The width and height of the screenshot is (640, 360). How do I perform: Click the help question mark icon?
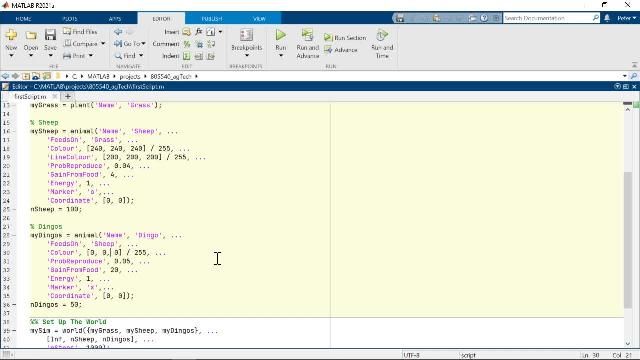click(484, 18)
